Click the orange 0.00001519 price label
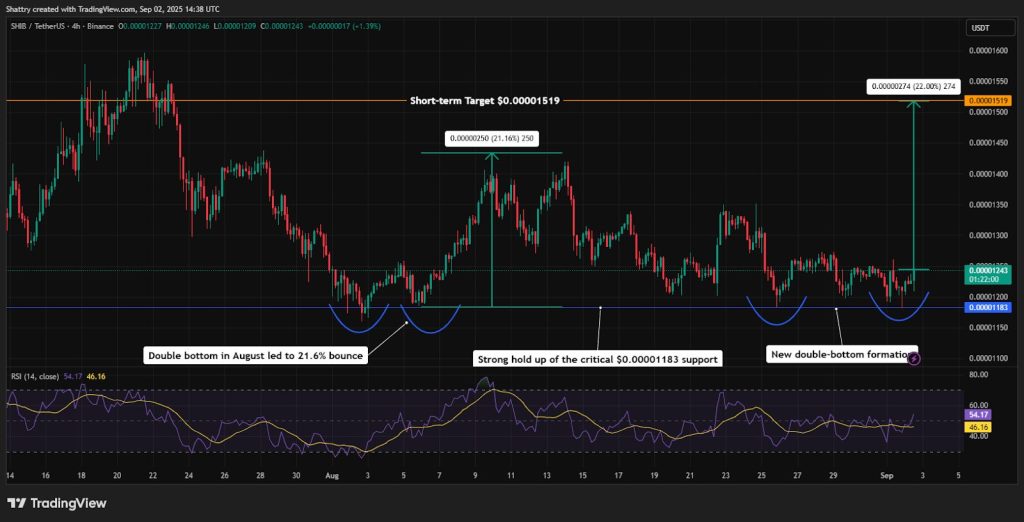1024x522 pixels. (x=988, y=101)
